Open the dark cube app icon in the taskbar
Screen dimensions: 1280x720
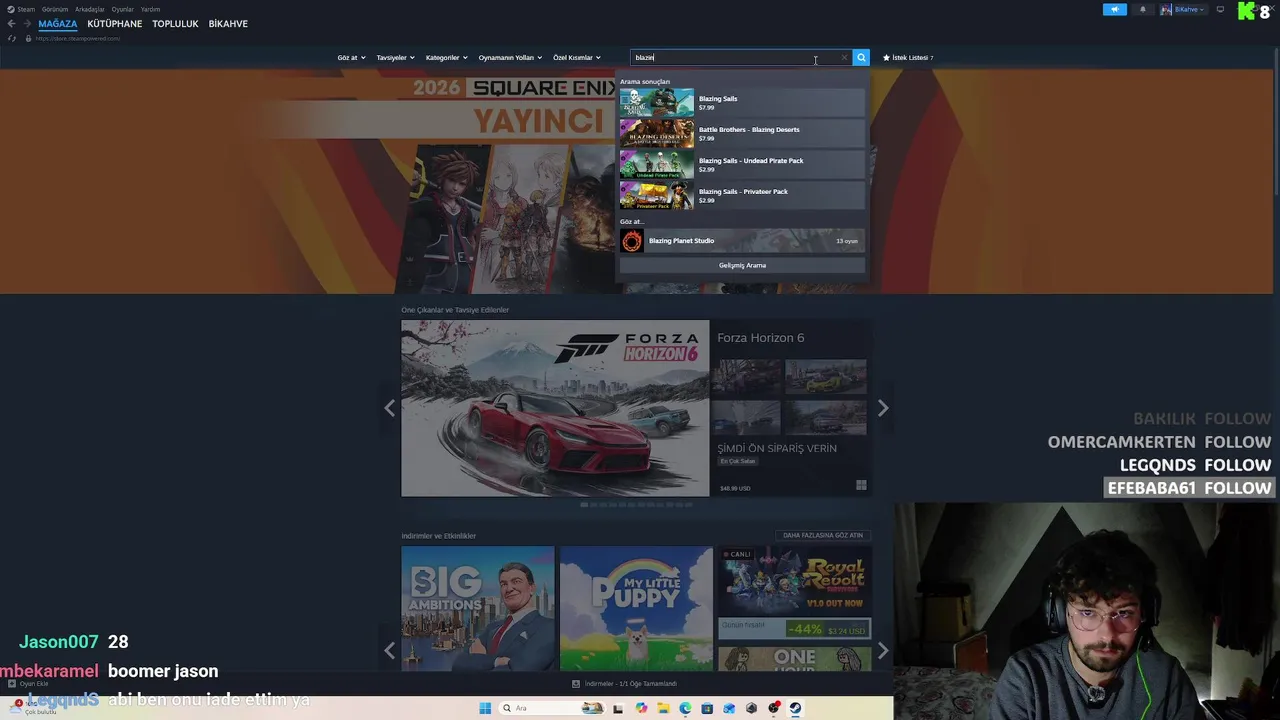click(751, 708)
